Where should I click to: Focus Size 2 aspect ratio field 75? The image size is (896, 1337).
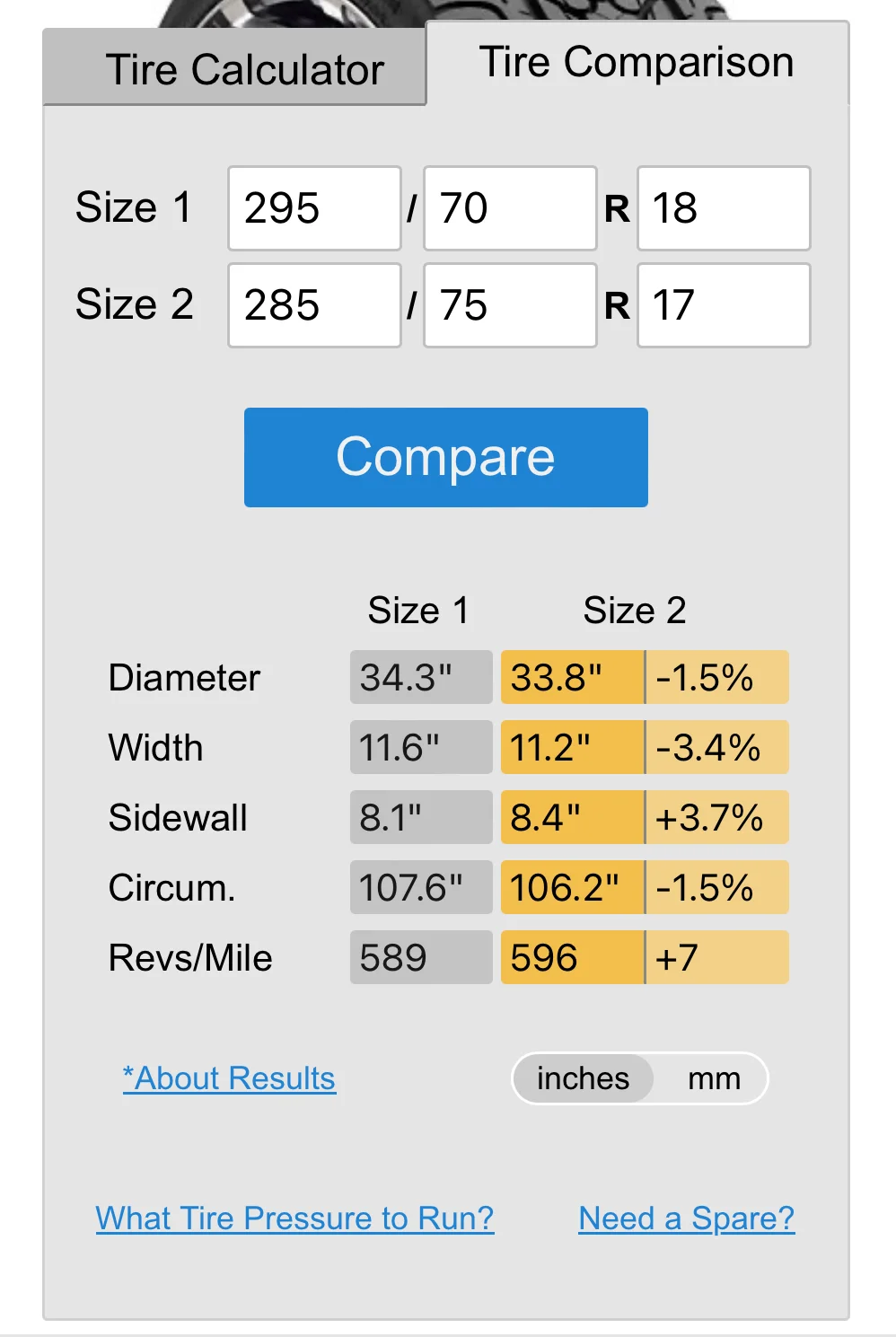pyautogui.click(x=509, y=305)
